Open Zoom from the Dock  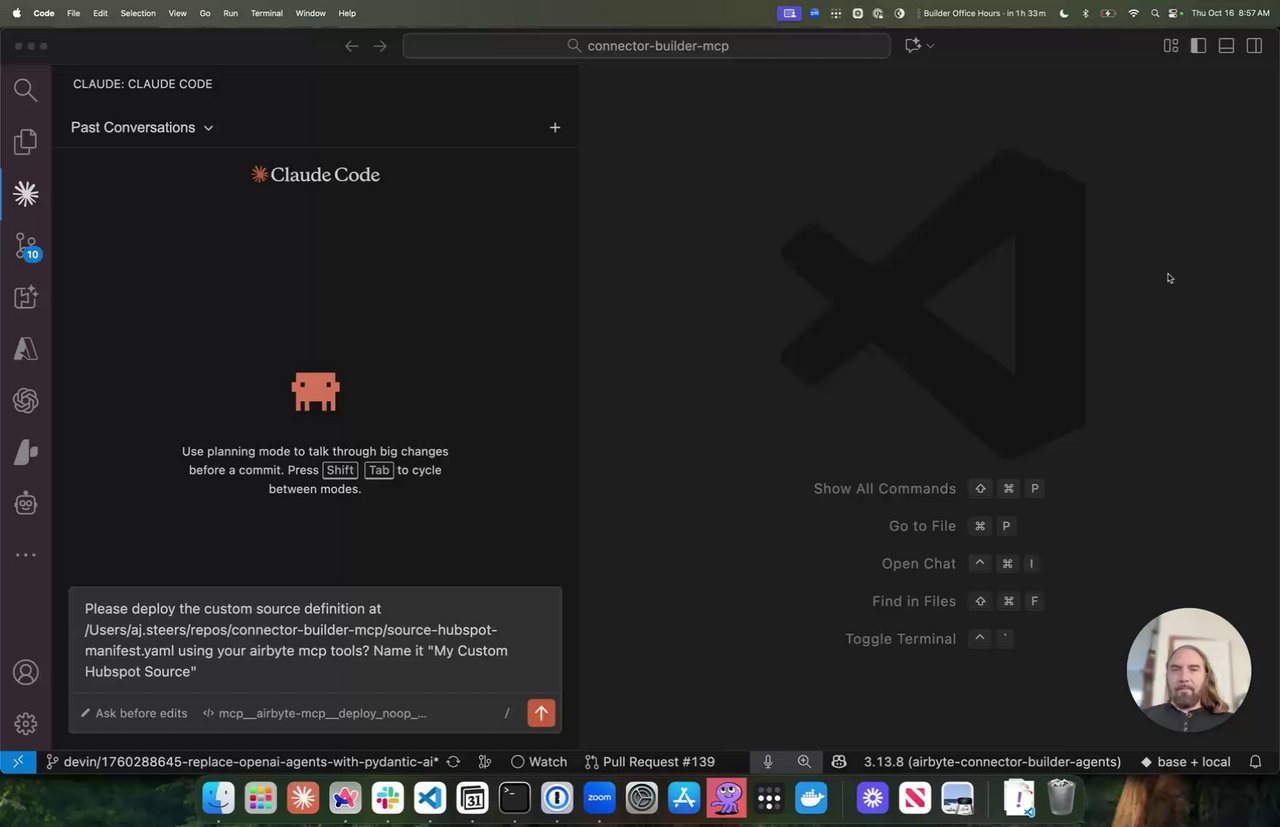(x=599, y=798)
